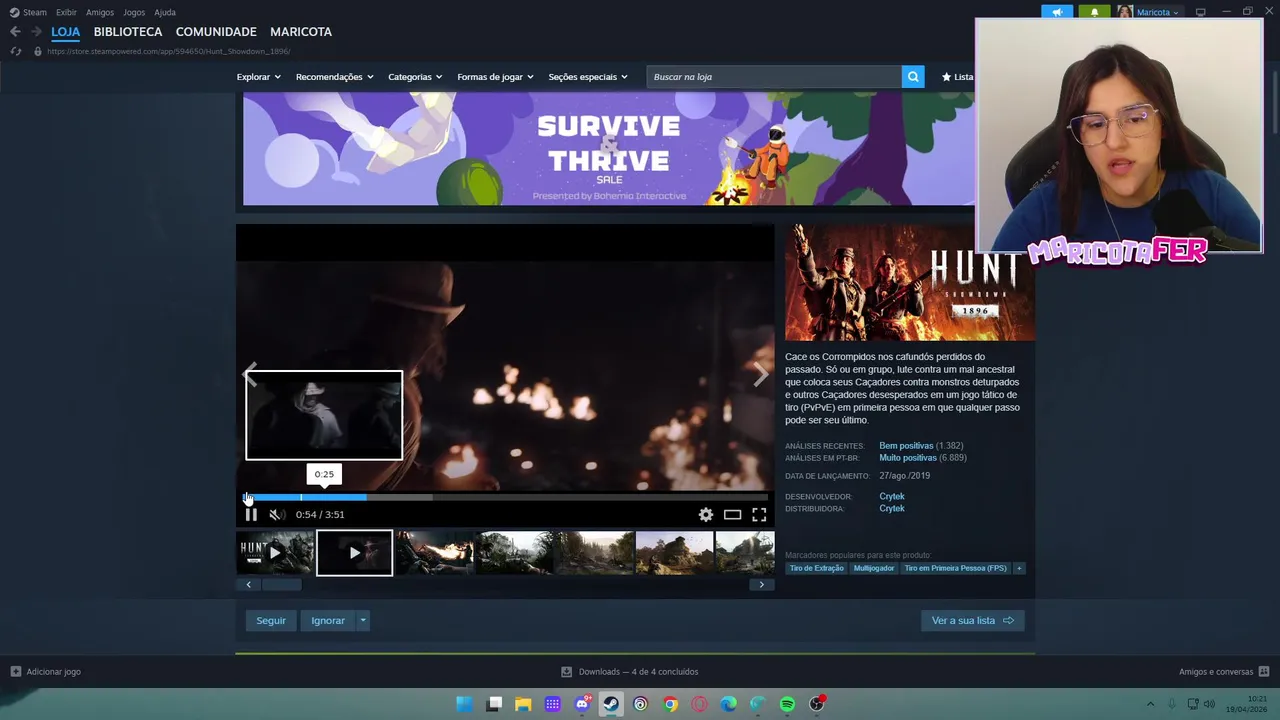Select the Tiro em Primeira Pessoa (FPS) tag
The width and height of the screenshot is (1280, 720).
coord(955,568)
